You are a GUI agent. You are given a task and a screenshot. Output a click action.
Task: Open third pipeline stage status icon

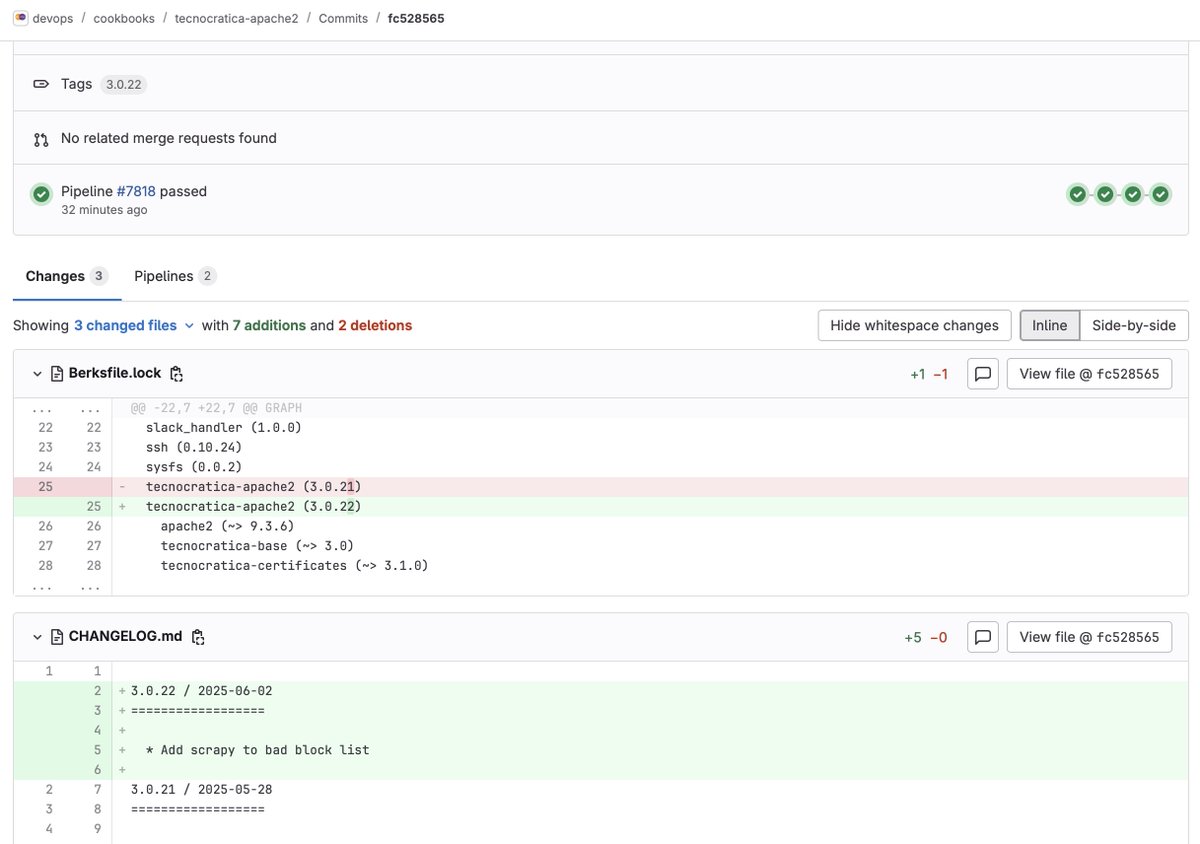(x=1133, y=194)
